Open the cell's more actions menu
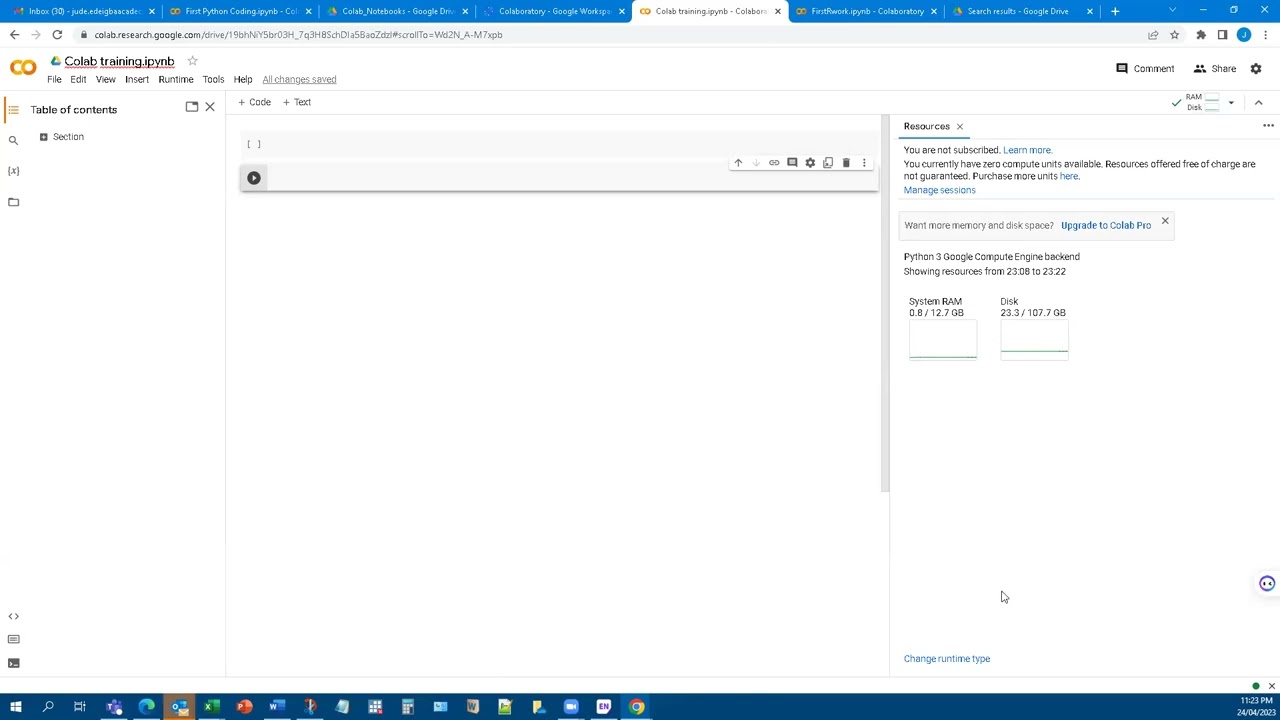 click(x=864, y=163)
